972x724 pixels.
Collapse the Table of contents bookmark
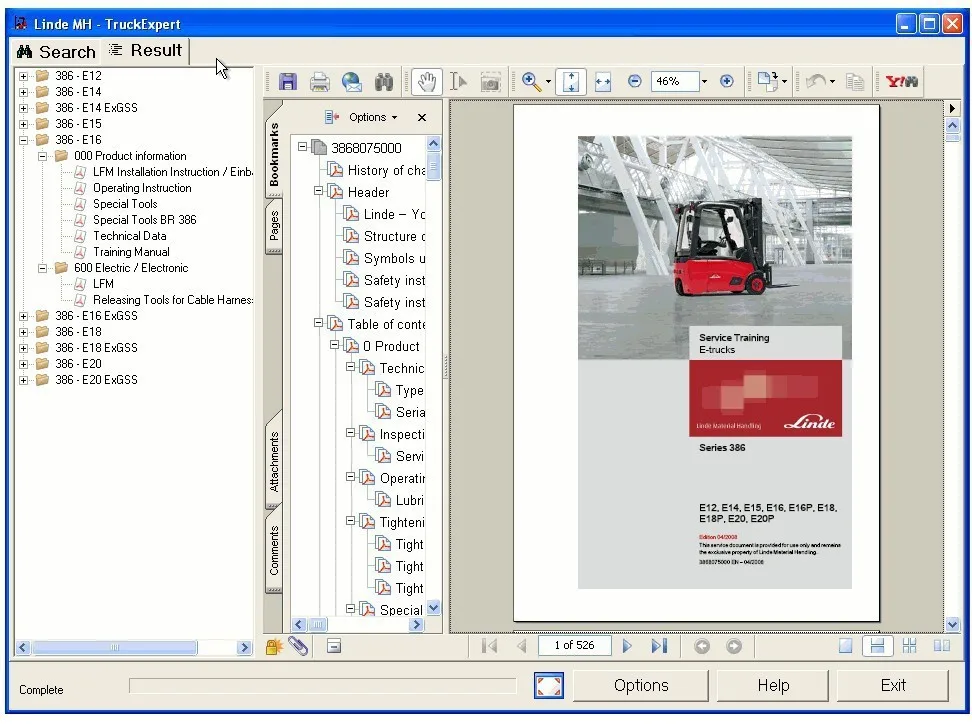pos(318,323)
